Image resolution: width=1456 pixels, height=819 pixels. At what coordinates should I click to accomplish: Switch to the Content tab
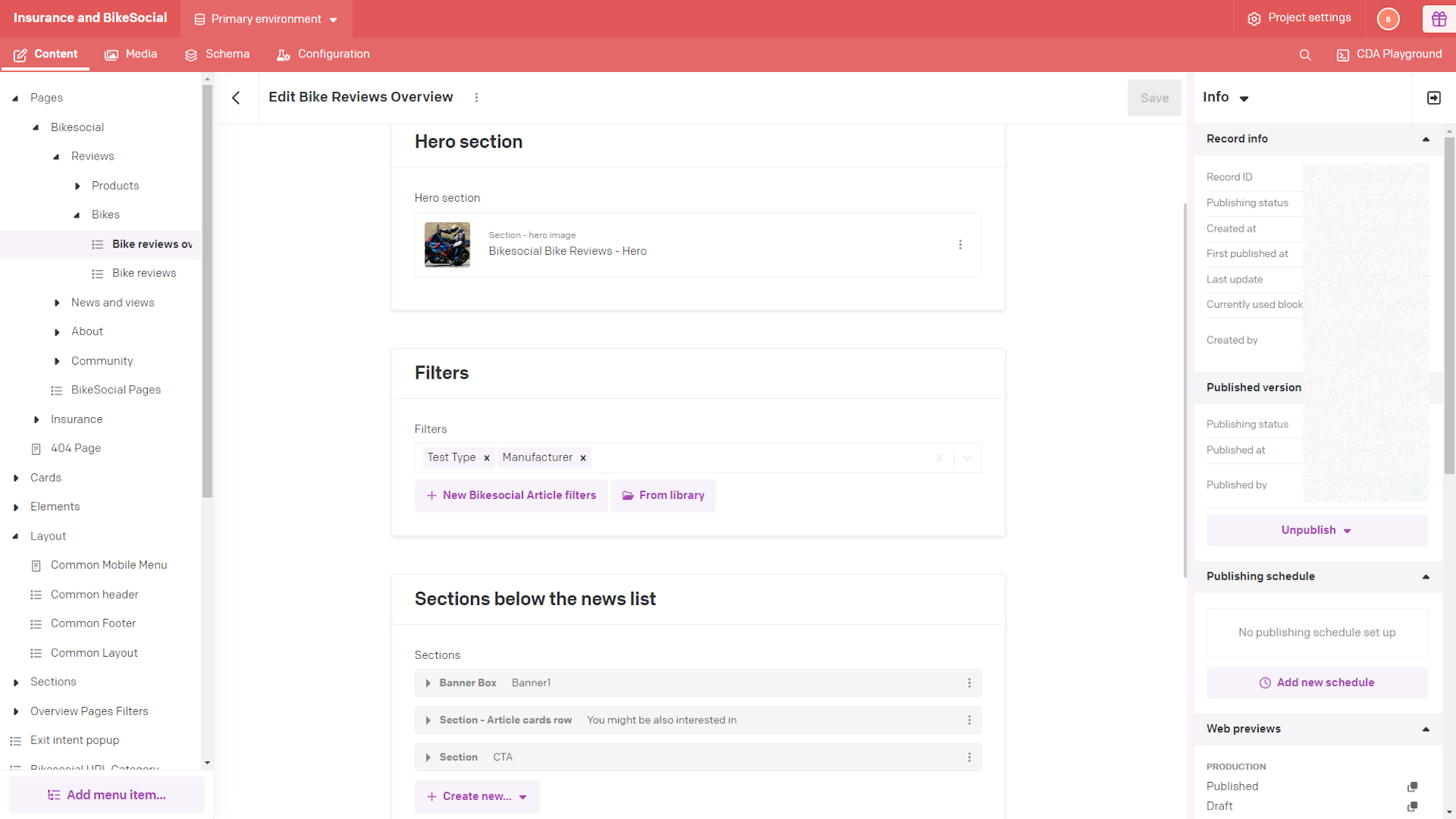pyautogui.click(x=45, y=55)
